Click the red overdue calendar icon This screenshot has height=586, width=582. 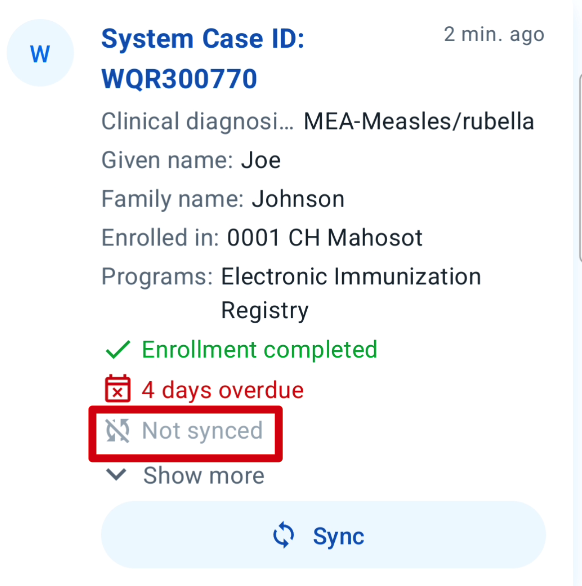[x=118, y=389]
